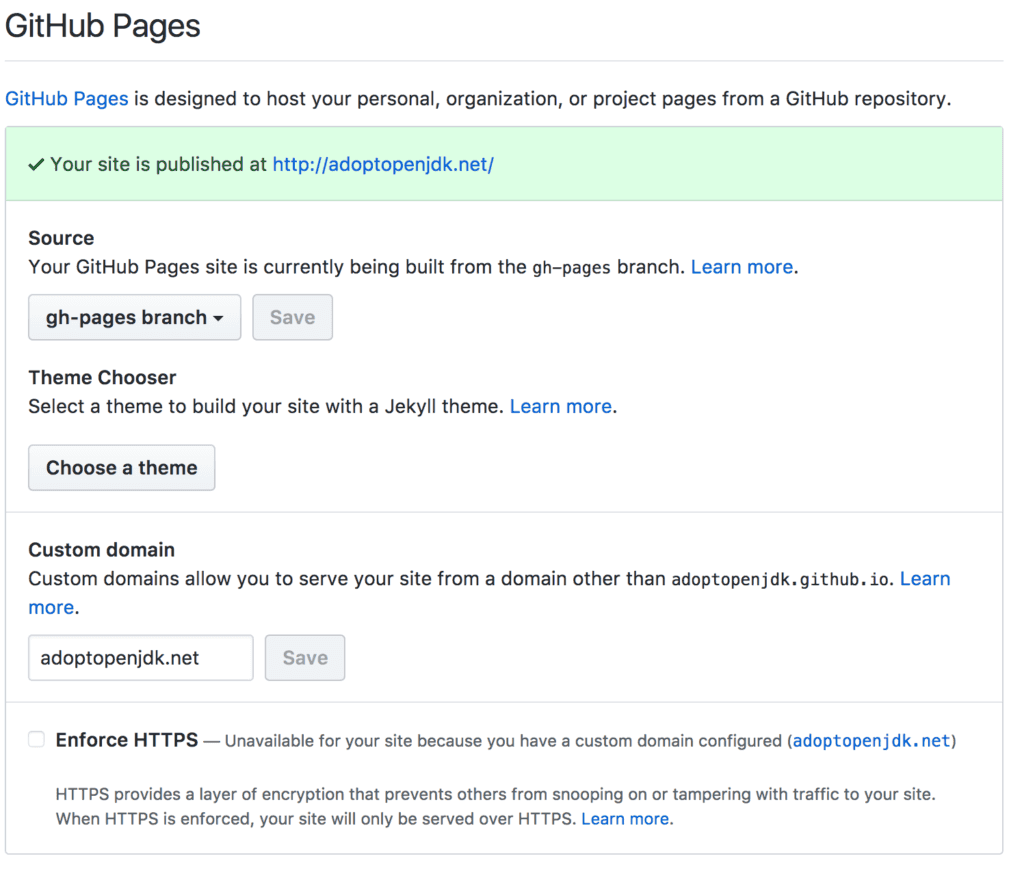
Task: Toggle the Enforce HTTPS checkbox
Action: coord(37,739)
